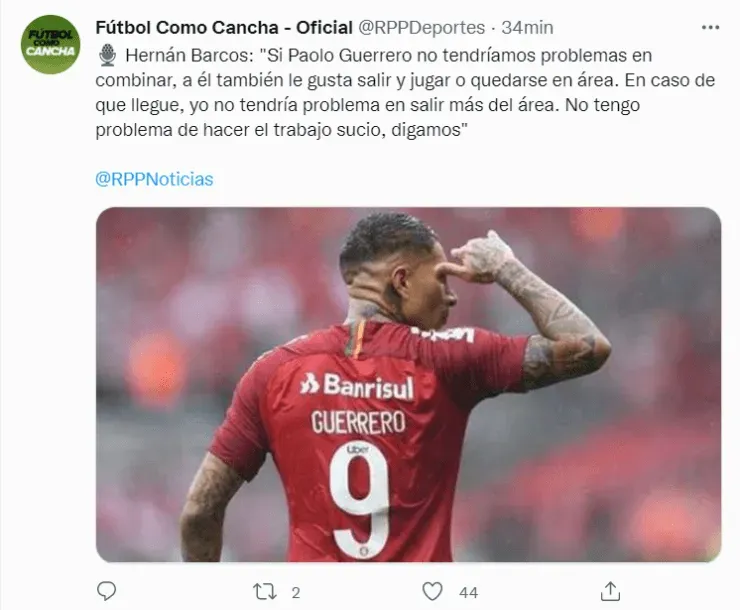This screenshot has width=740, height=610.
Task: Click the Fútbol Como Cancha - Oficial name
Action: [224, 28]
